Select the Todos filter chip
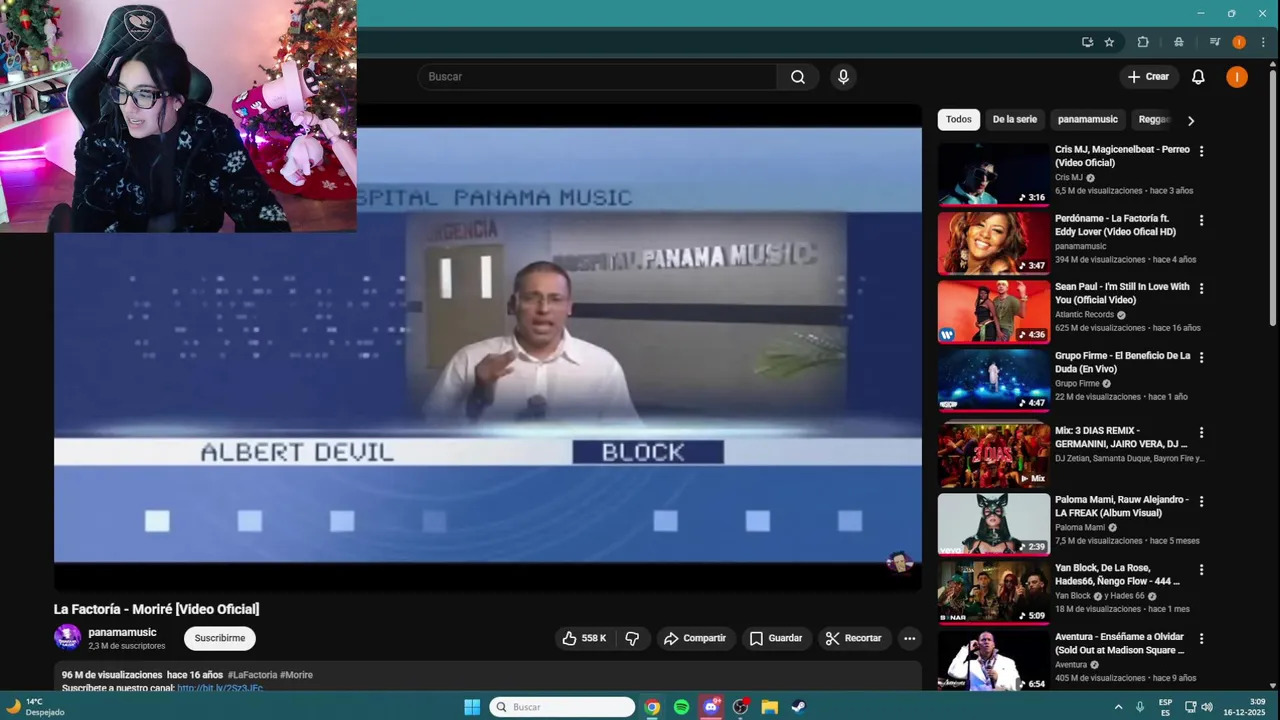The height and width of the screenshot is (720, 1280). click(x=959, y=120)
